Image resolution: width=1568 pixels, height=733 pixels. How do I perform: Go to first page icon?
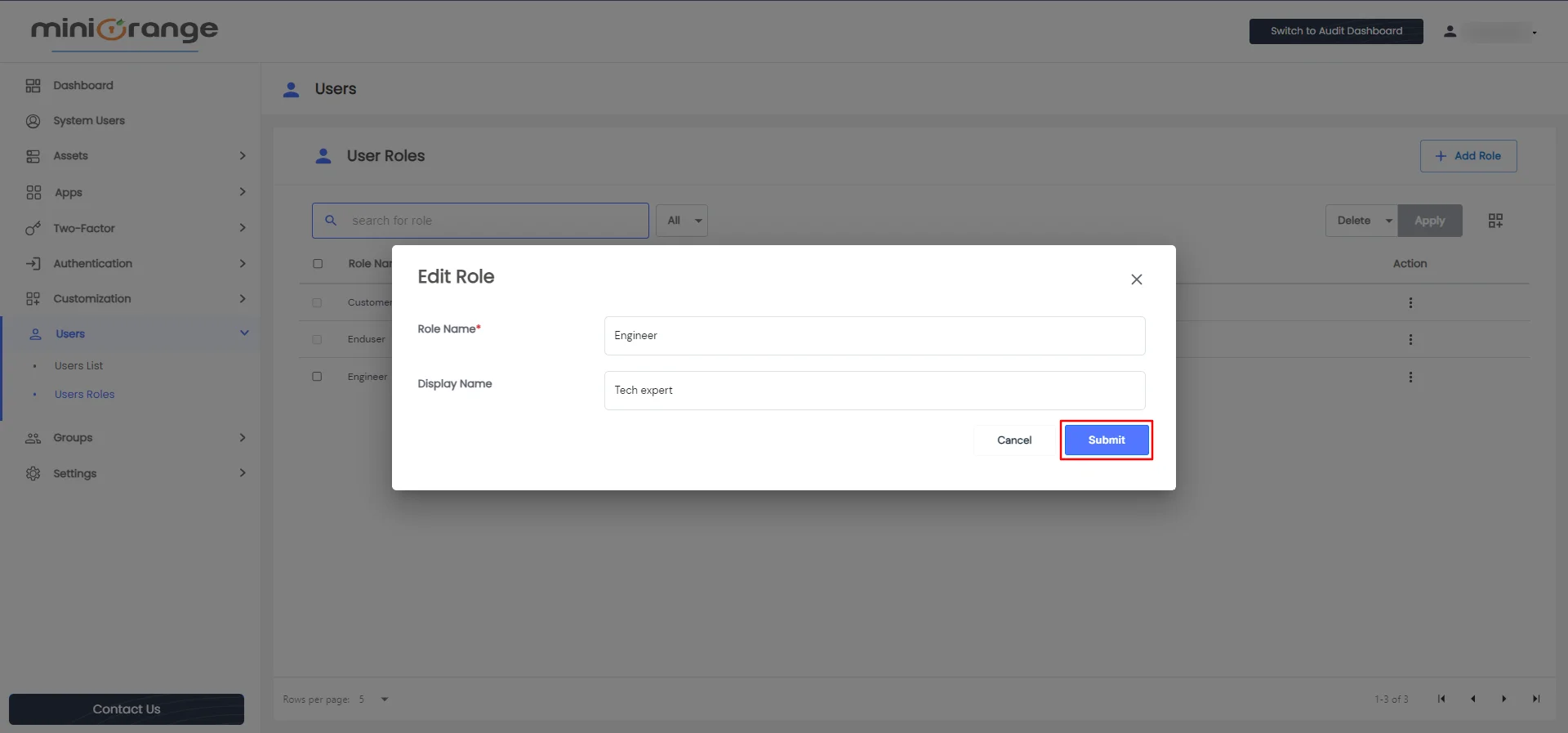pyautogui.click(x=1441, y=699)
